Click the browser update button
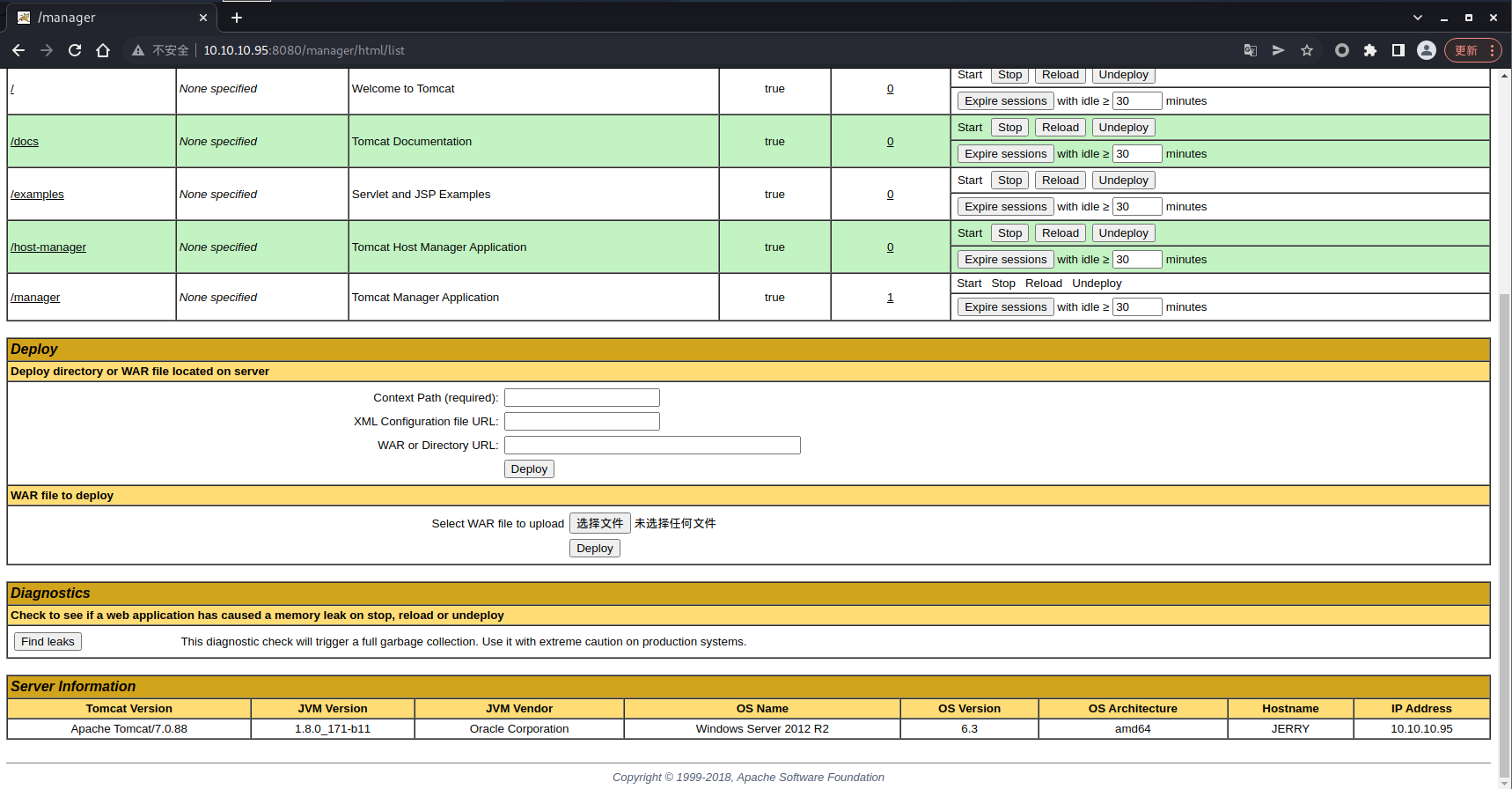 [1473, 50]
